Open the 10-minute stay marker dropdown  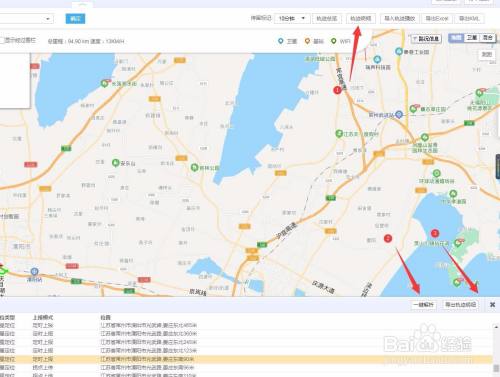(292, 18)
